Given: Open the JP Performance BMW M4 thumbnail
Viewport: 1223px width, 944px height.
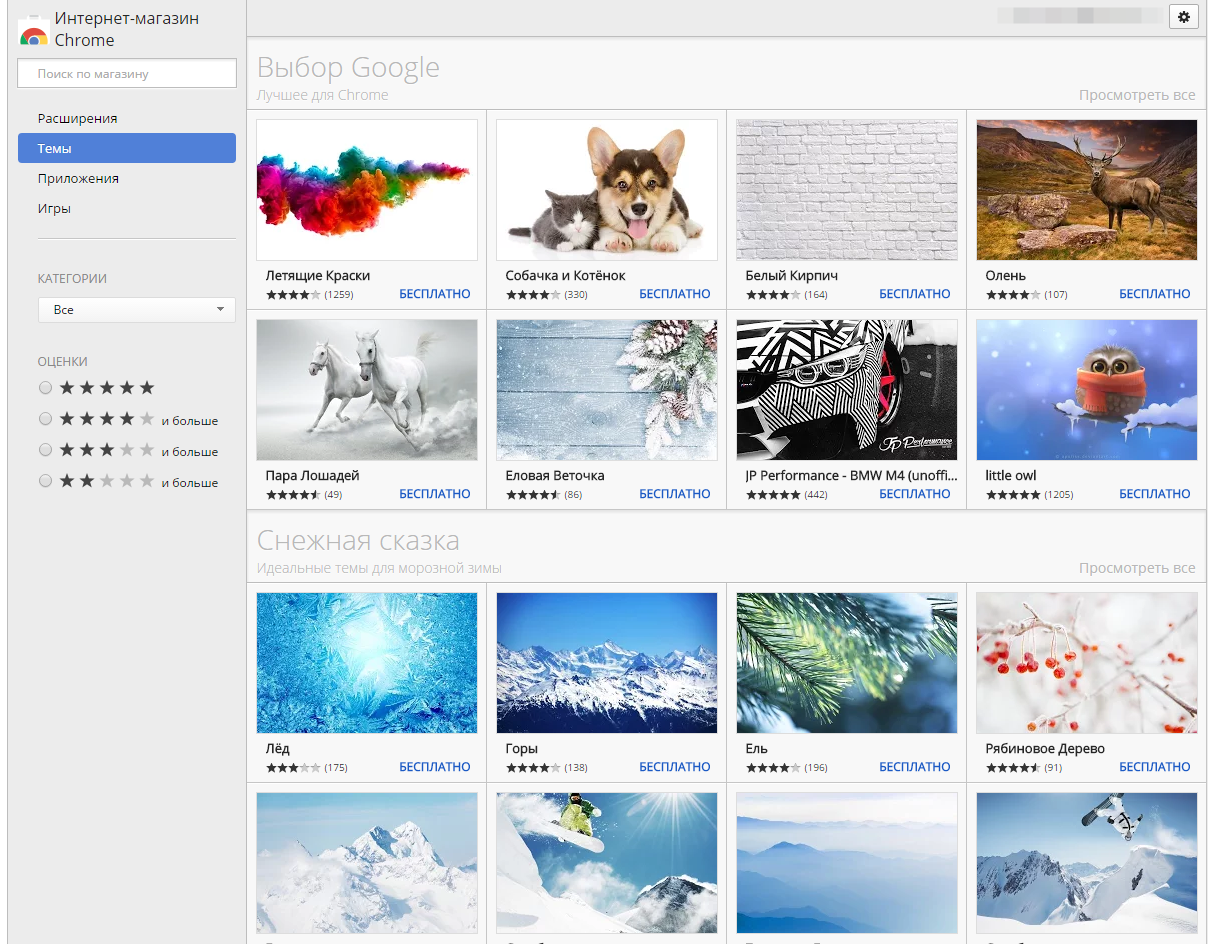Looking at the screenshot, I should point(846,390).
